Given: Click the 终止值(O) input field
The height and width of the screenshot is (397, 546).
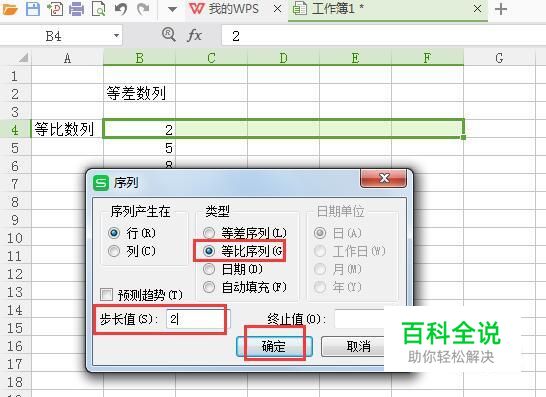Looking at the screenshot, I should pyautogui.click(x=360, y=319).
